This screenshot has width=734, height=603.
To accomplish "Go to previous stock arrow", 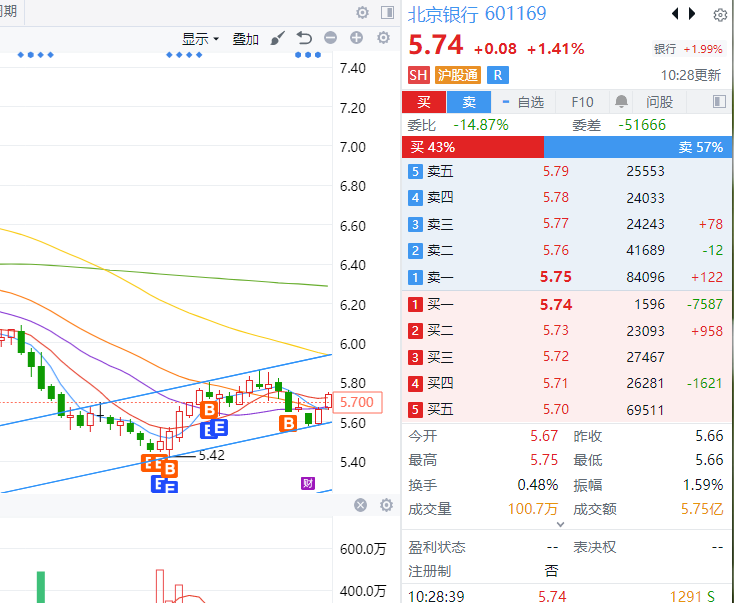I will coord(675,14).
